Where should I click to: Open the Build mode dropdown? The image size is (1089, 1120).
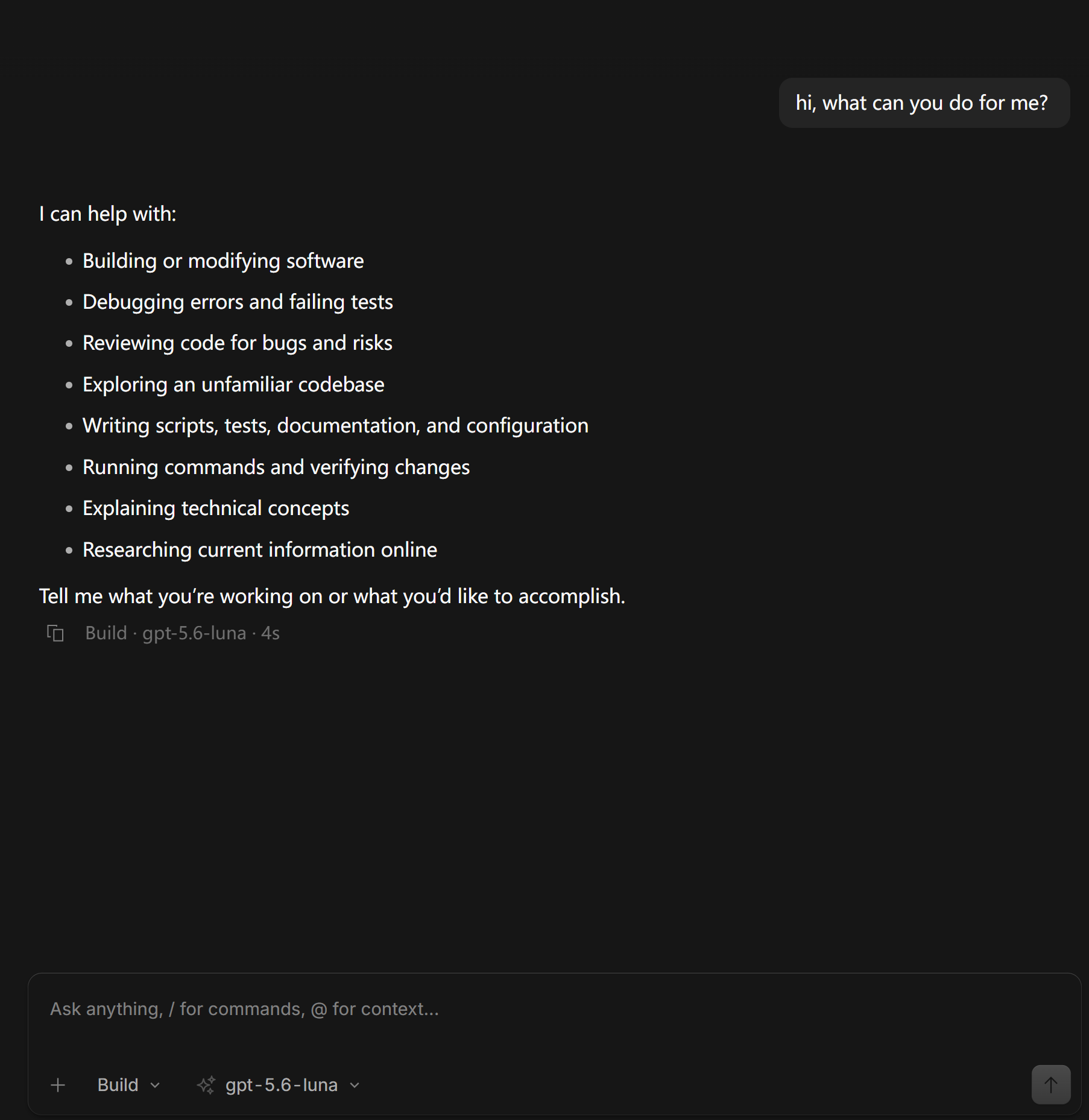pos(128,1085)
